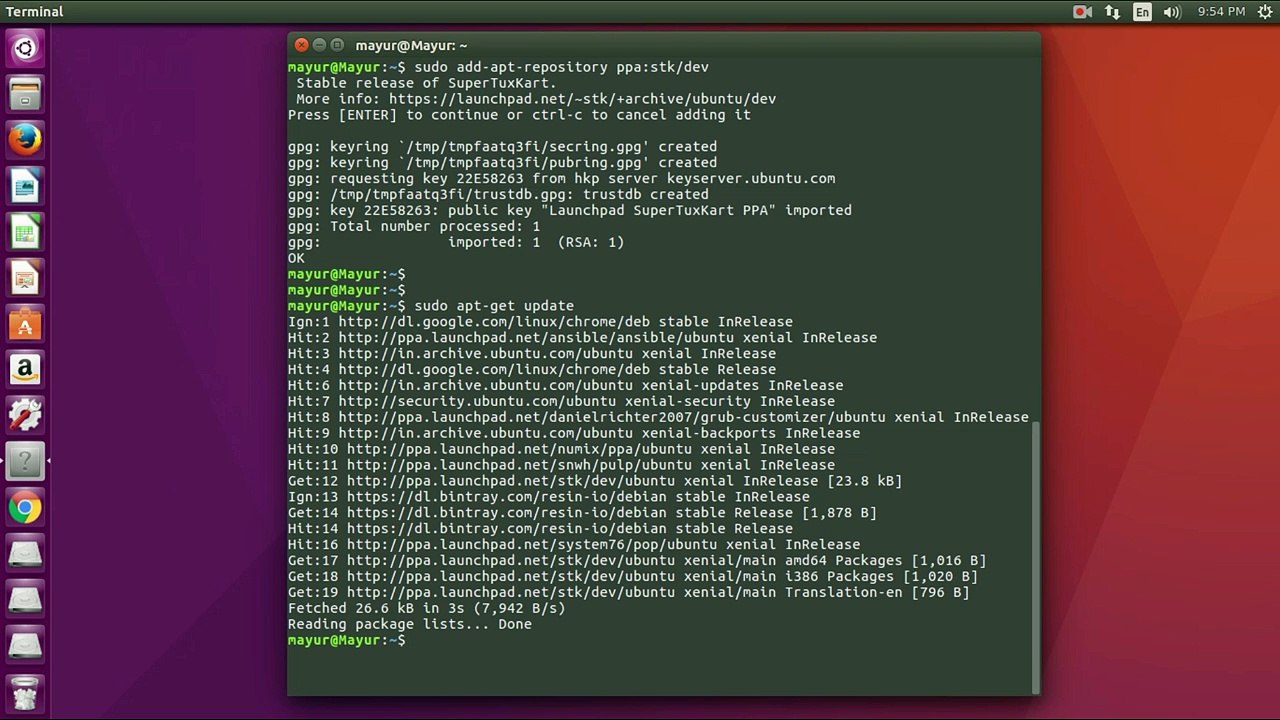Open the Files manager from launcher
1280x720 pixels.
click(x=25, y=95)
